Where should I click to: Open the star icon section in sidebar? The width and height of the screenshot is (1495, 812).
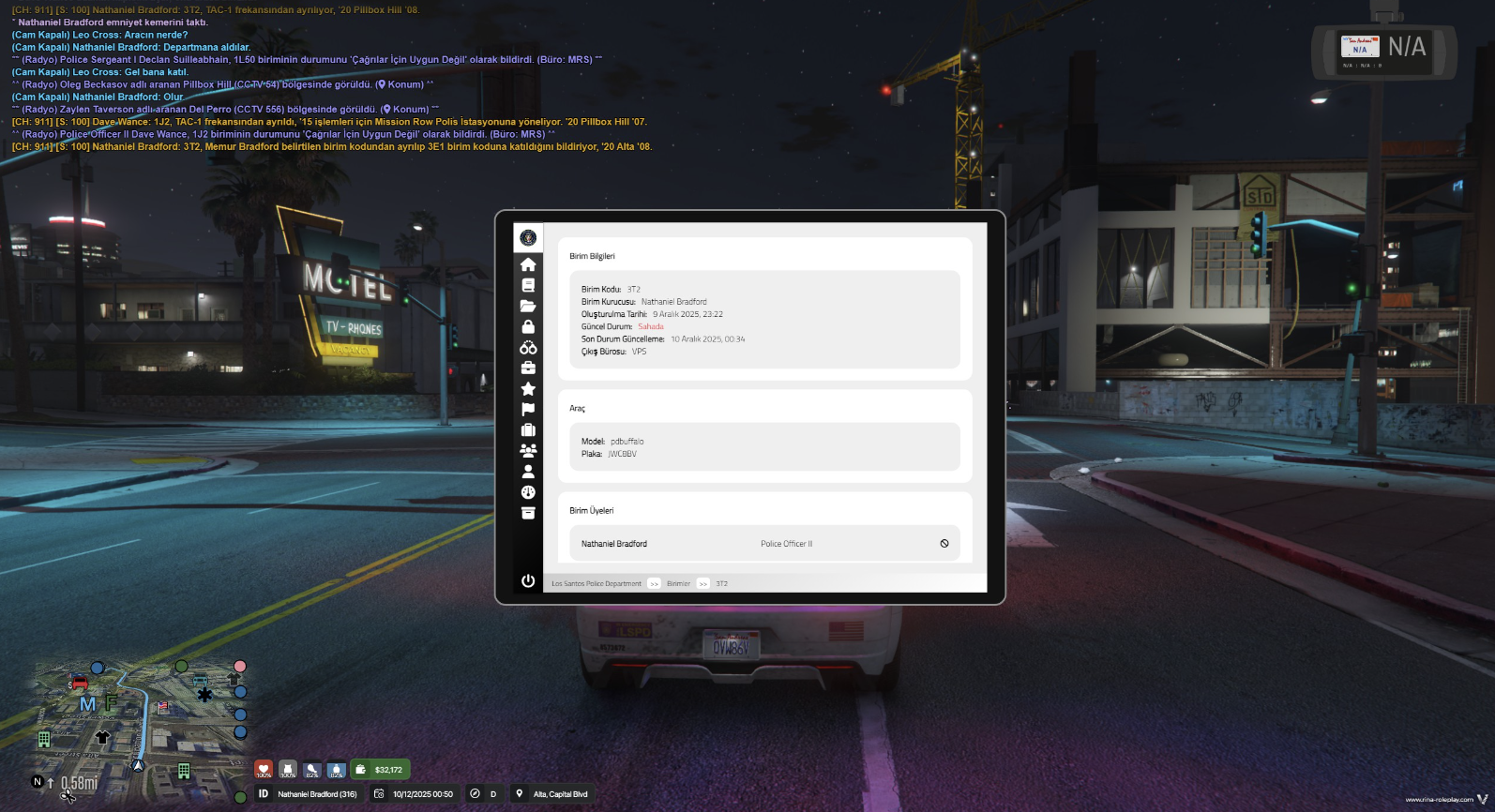click(x=528, y=388)
